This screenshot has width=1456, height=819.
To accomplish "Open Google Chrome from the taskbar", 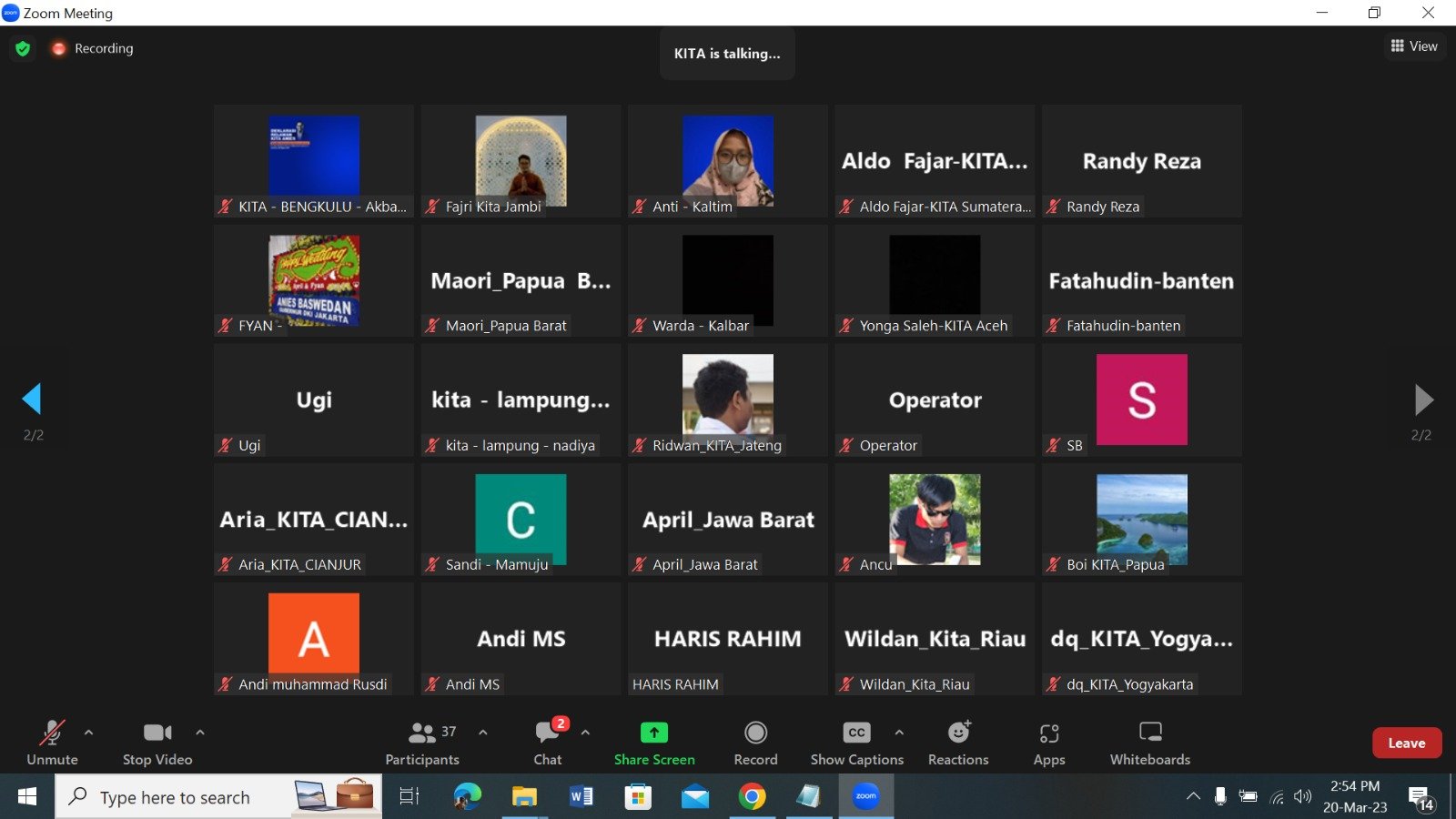I will coord(752,797).
